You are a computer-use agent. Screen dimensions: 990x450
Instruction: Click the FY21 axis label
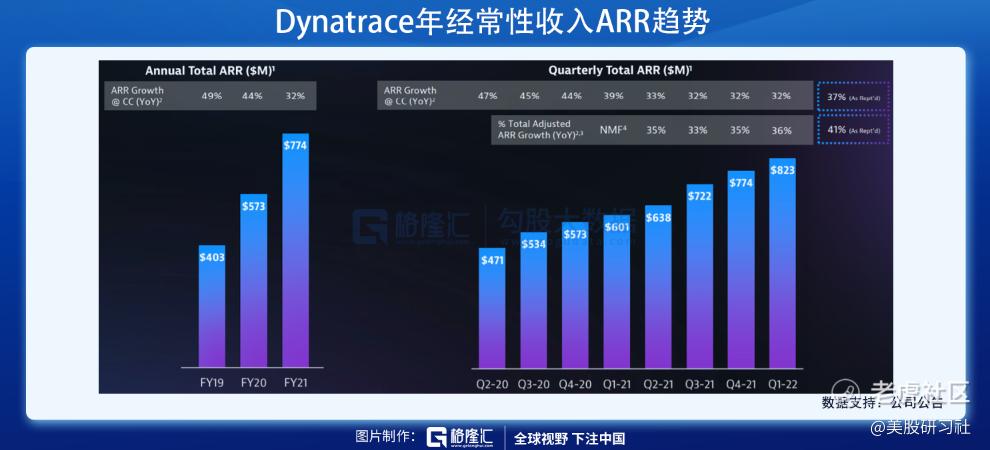point(295,383)
